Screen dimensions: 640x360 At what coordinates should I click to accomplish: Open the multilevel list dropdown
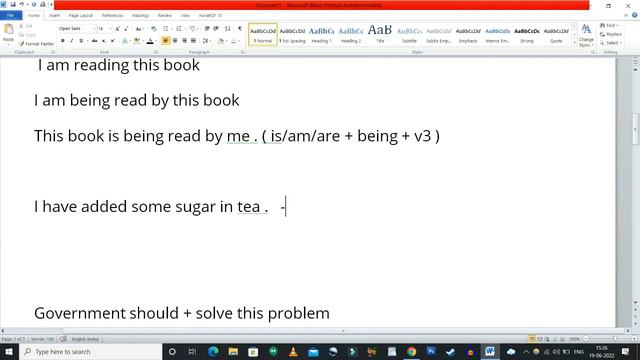(193, 29)
